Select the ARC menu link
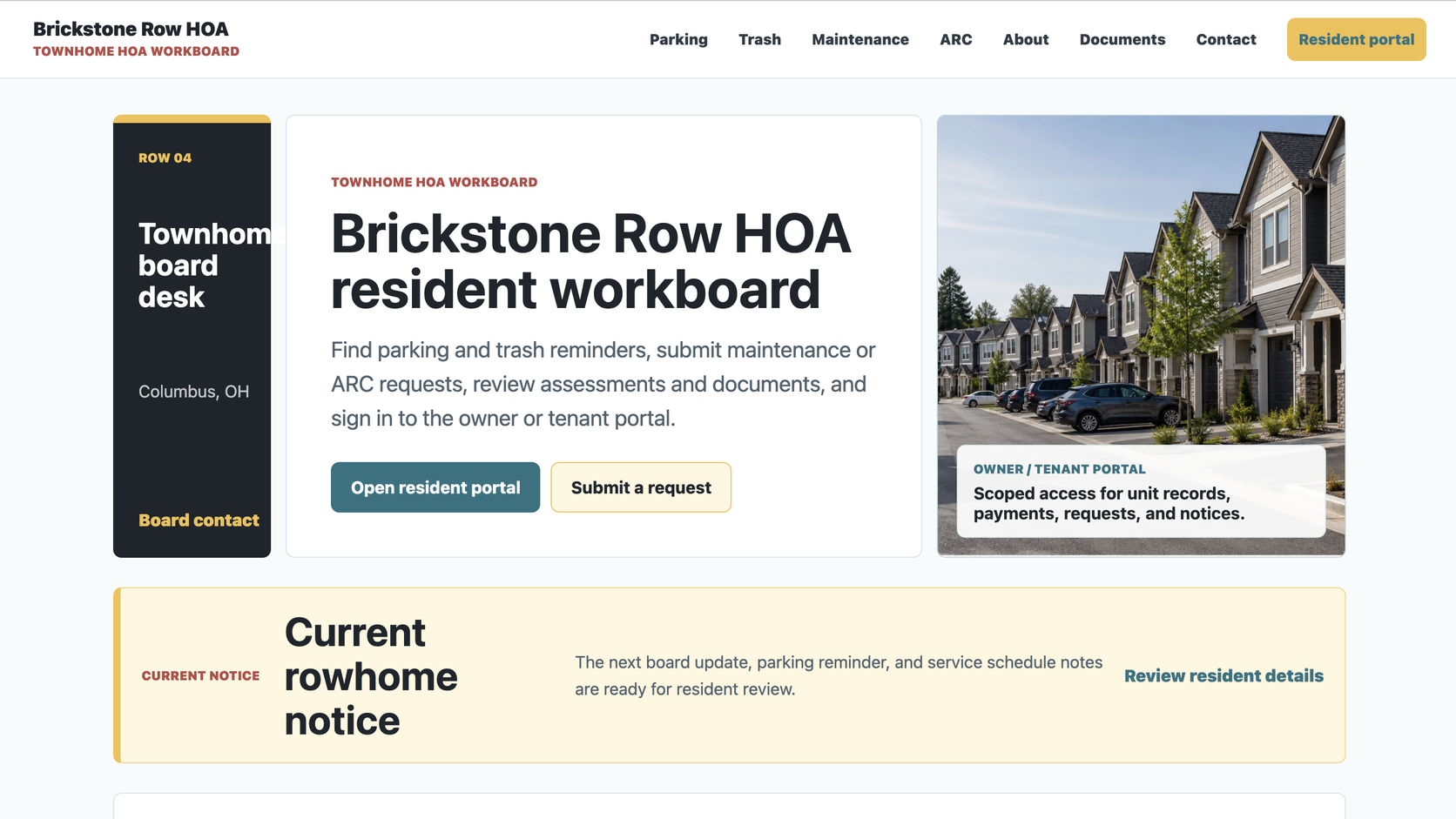 tap(955, 39)
